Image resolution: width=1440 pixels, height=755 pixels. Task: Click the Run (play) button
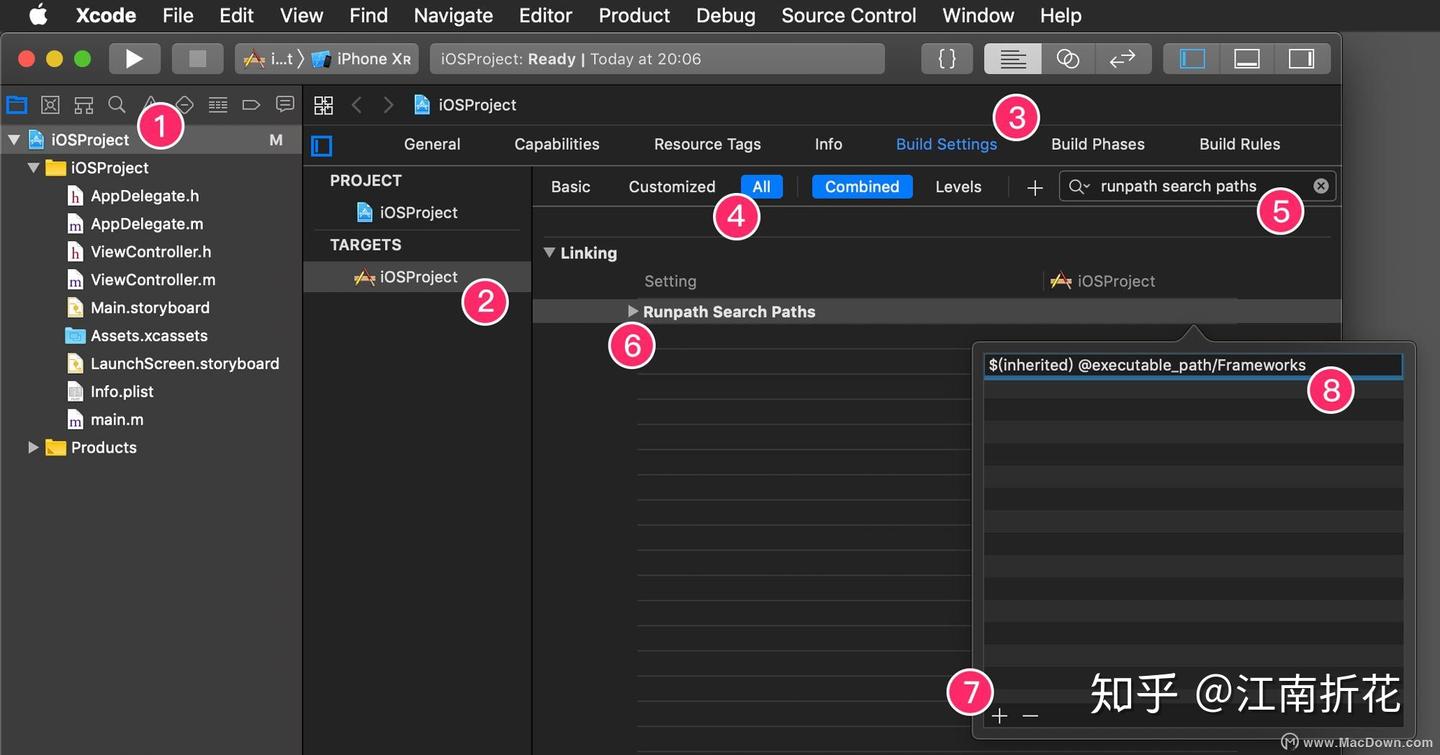[133, 59]
